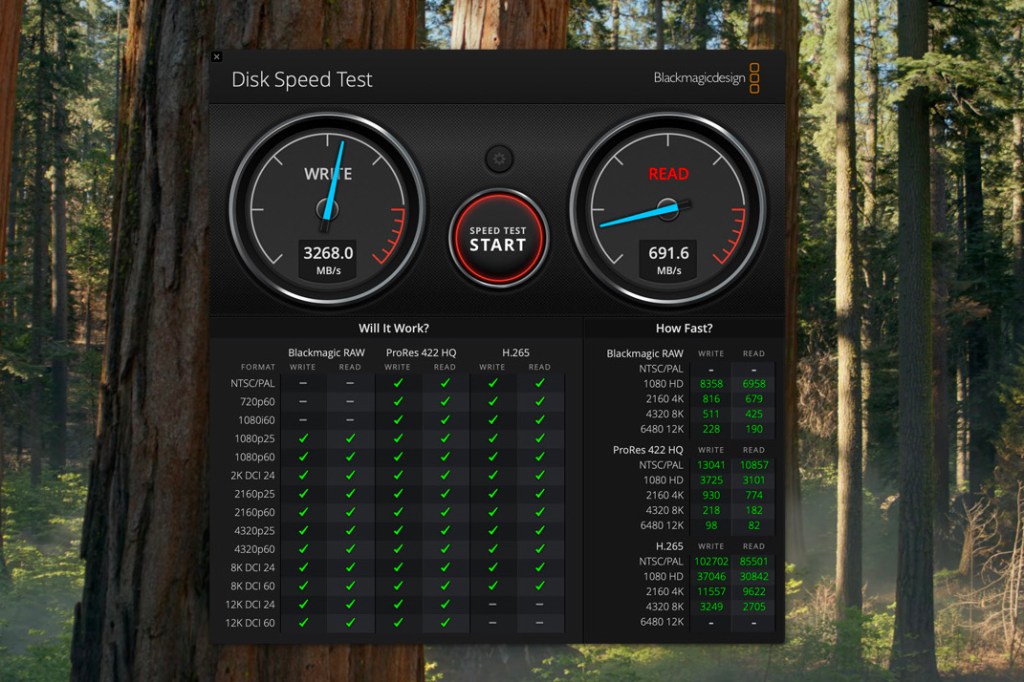Click ProRes 422 HQ 6480 12K read value 82
The image size is (1024, 682).
point(754,525)
